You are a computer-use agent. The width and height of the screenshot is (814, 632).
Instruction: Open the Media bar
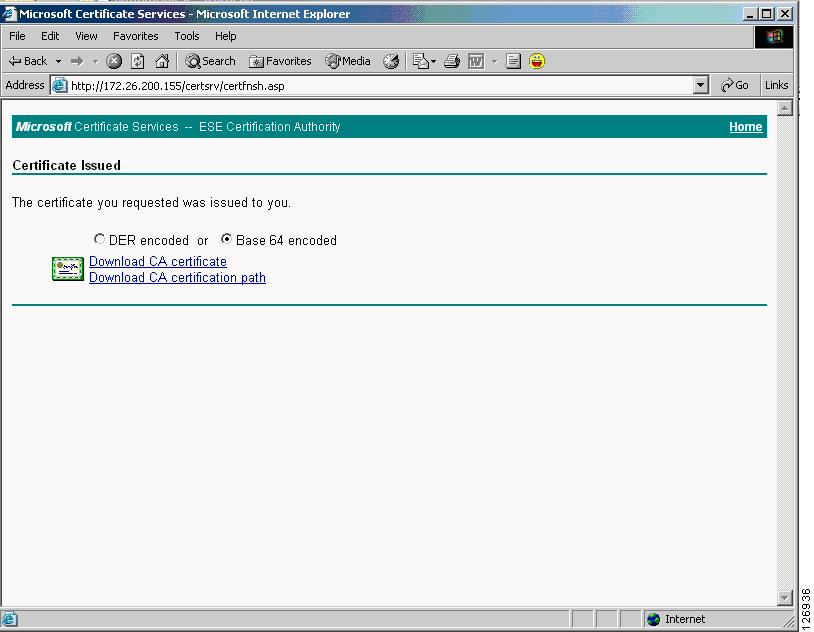[348, 61]
